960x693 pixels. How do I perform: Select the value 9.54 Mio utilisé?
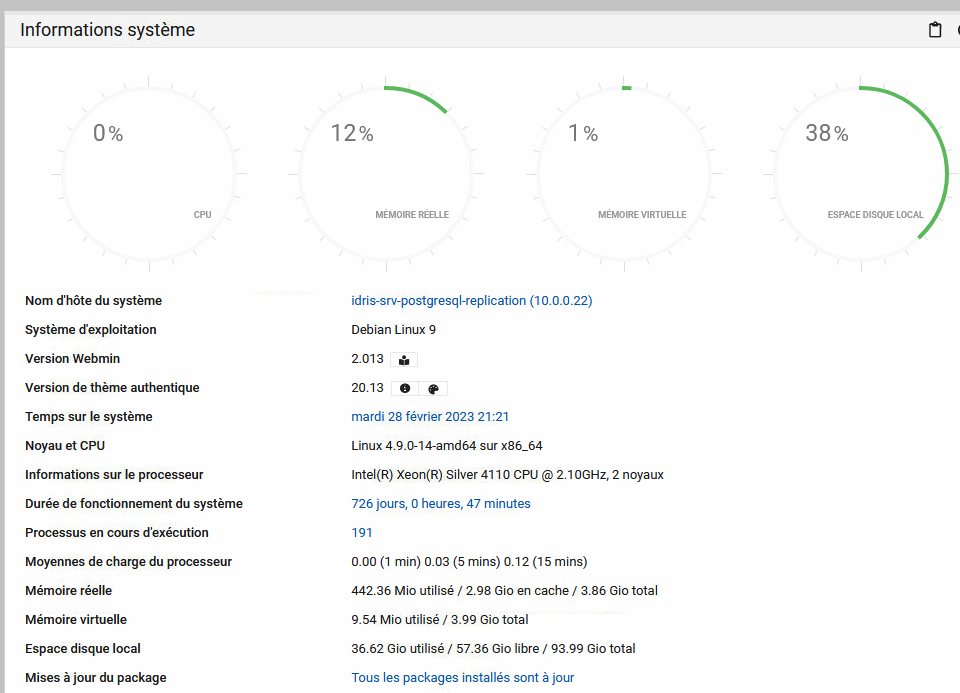point(396,620)
